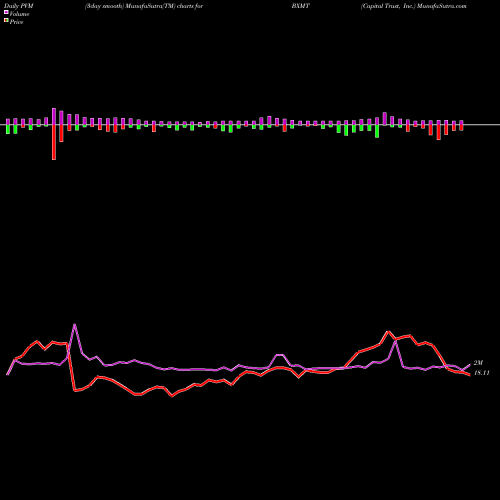Viewport: 500px width, 500px height.
Task: Click the purple volume line's tallest peak
Action: pos(75,324)
